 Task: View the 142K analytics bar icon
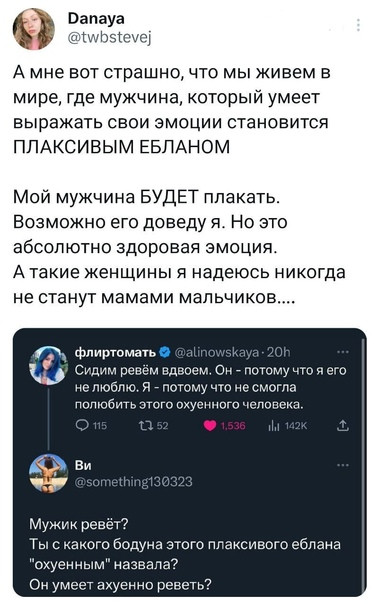(273, 426)
